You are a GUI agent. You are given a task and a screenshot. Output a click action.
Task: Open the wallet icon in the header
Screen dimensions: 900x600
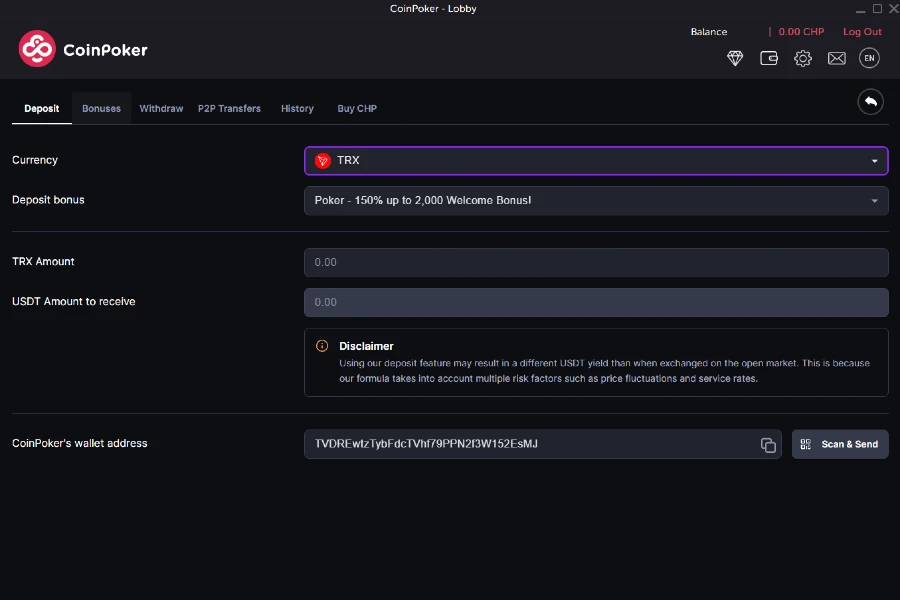tap(769, 59)
